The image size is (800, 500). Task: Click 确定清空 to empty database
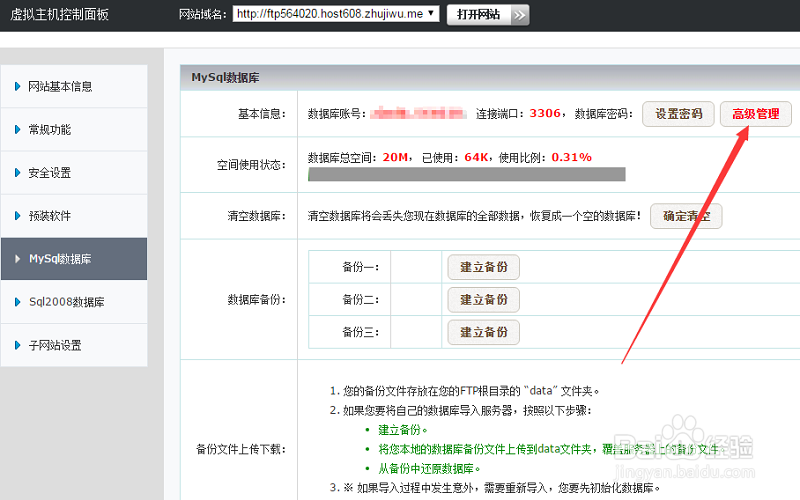pos(686,216)
